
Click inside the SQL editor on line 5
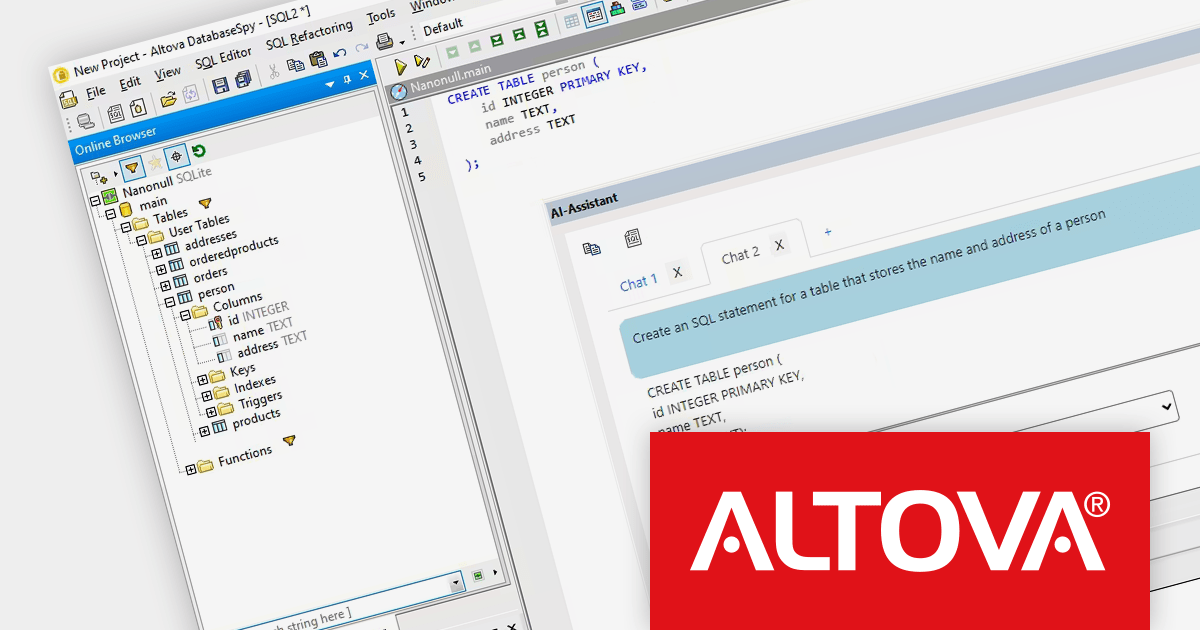point(473,163)
